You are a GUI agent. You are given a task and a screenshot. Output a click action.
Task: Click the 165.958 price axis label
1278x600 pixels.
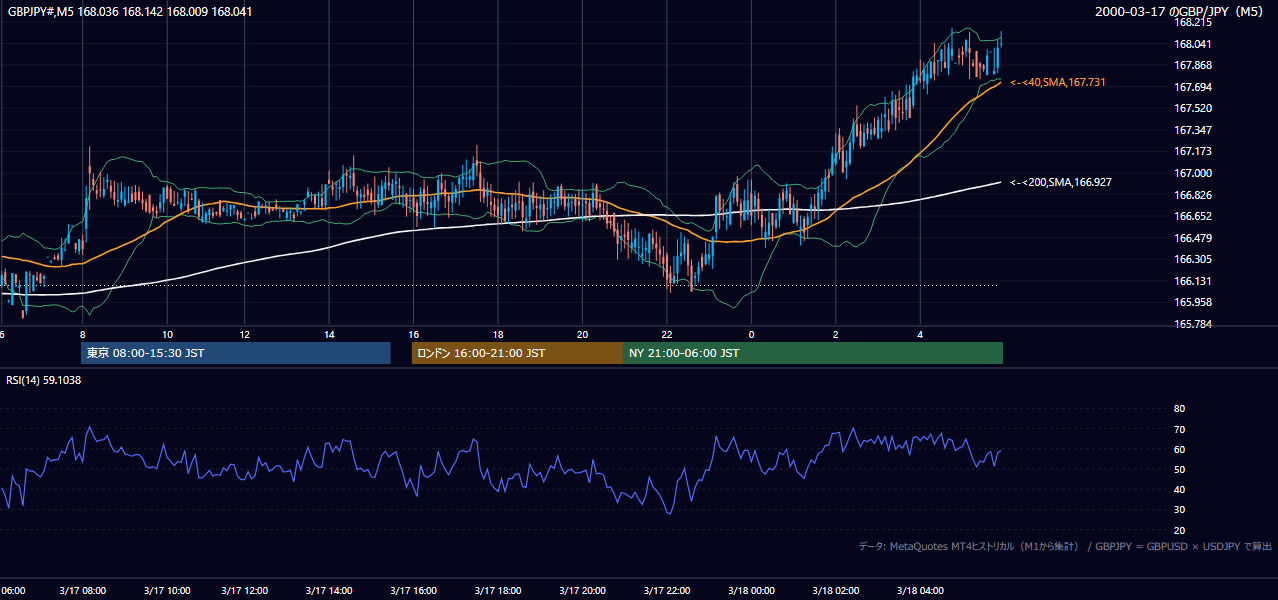pyautogui.click(x=1193, y=302)
